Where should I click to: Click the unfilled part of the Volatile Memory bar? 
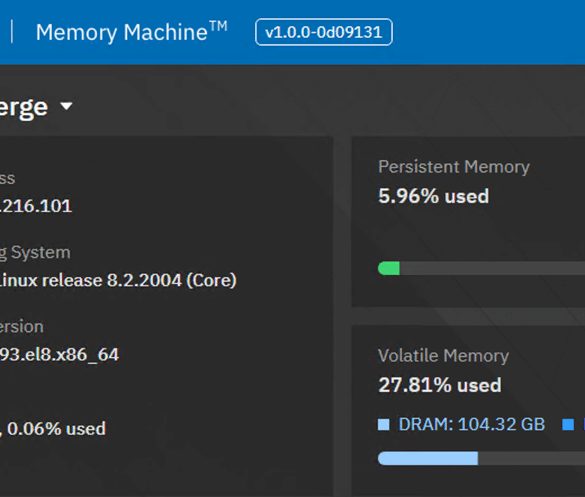tap(531, 458)
